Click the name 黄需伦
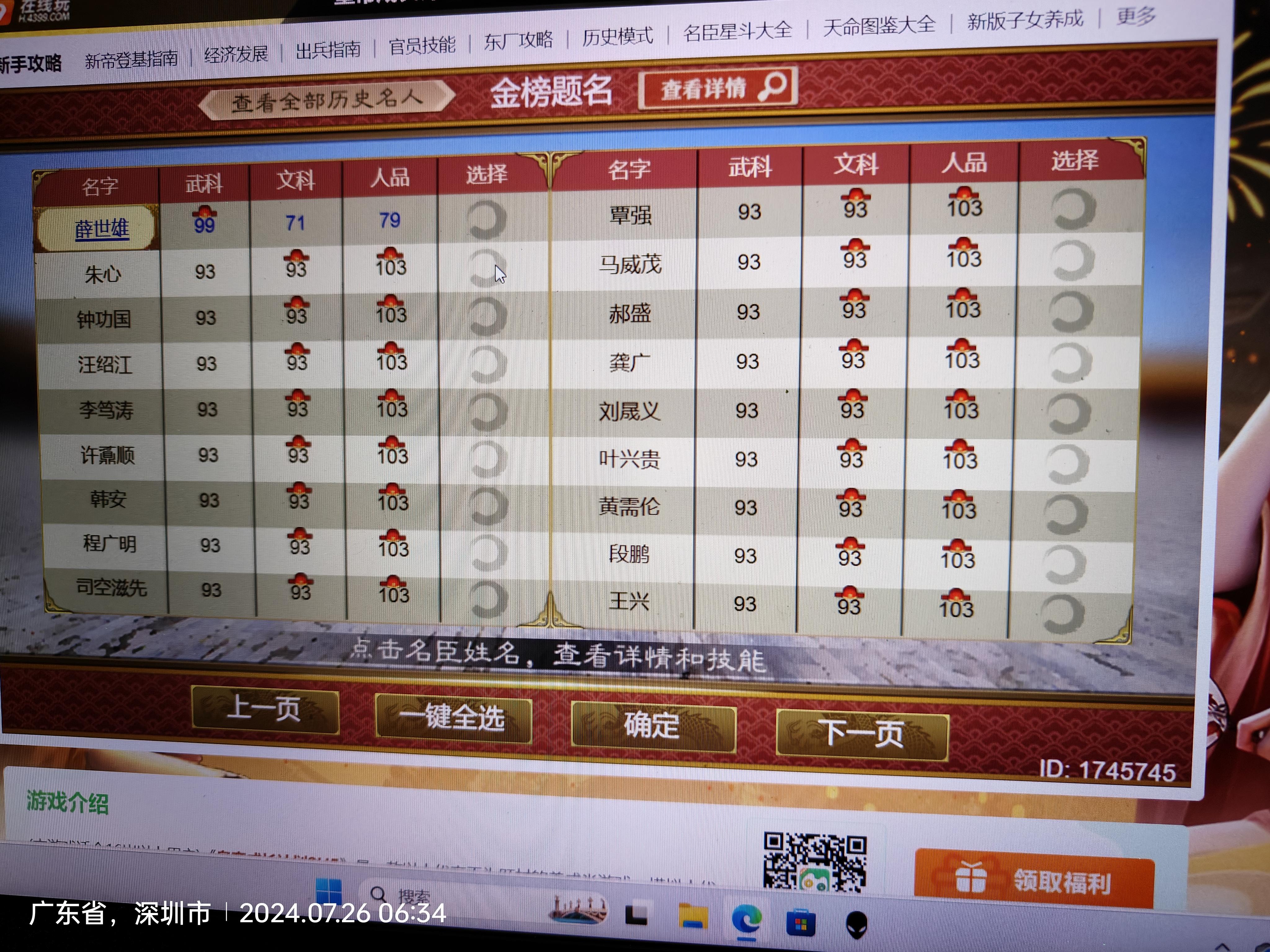Viewport: 1270px width, 952px height. pos(629,507)
